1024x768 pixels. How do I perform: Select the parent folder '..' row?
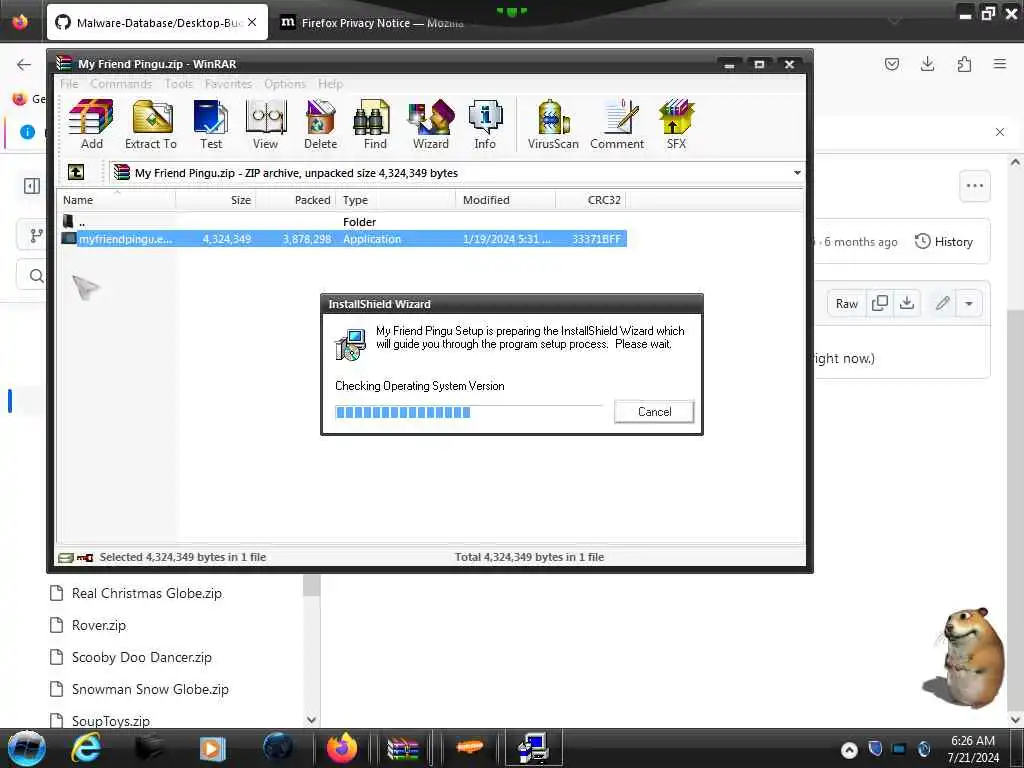click(344, 222)
